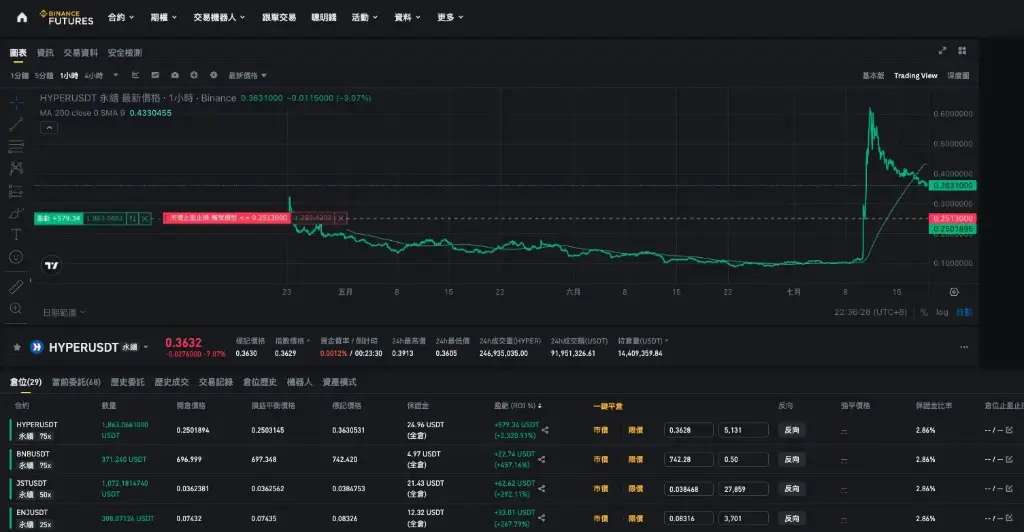Switch to the 4小時 timeframe
1024x532 pixels.
[93, 76]
